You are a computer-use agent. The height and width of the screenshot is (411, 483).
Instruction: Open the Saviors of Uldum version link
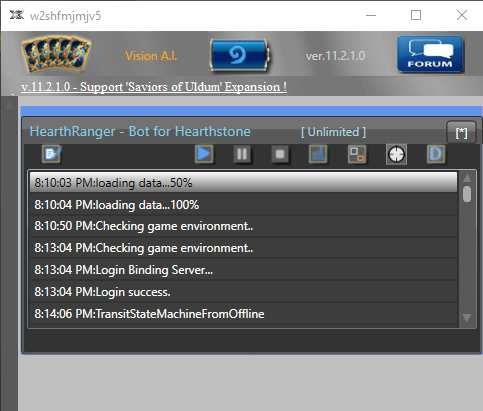coord(154,87)
